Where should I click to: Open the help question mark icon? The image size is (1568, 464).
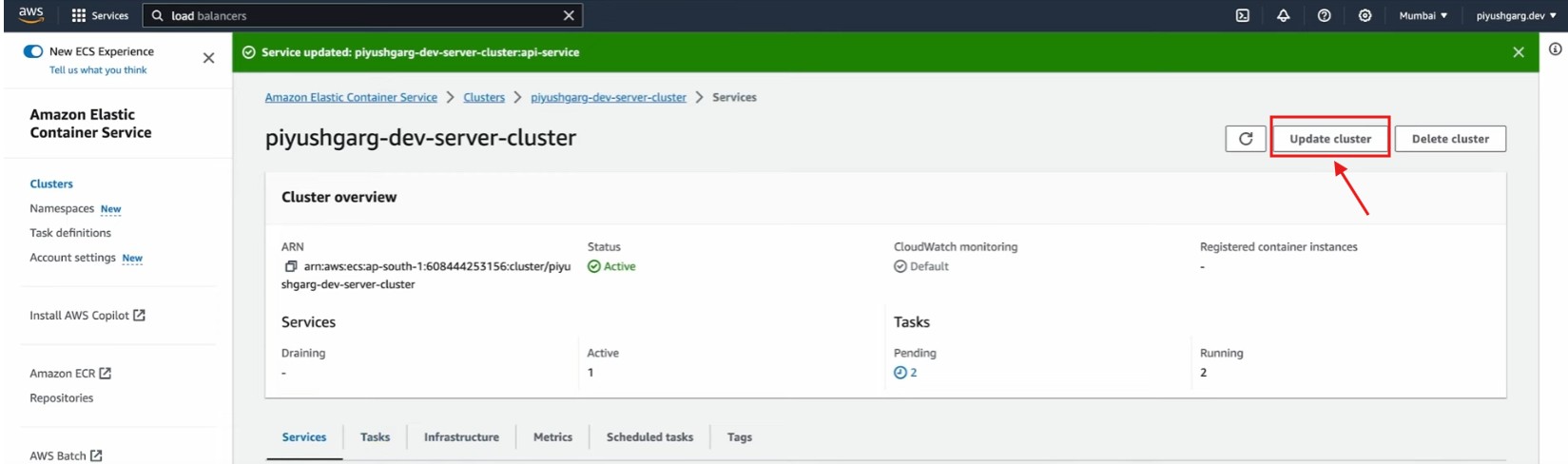click(1324, 15)
